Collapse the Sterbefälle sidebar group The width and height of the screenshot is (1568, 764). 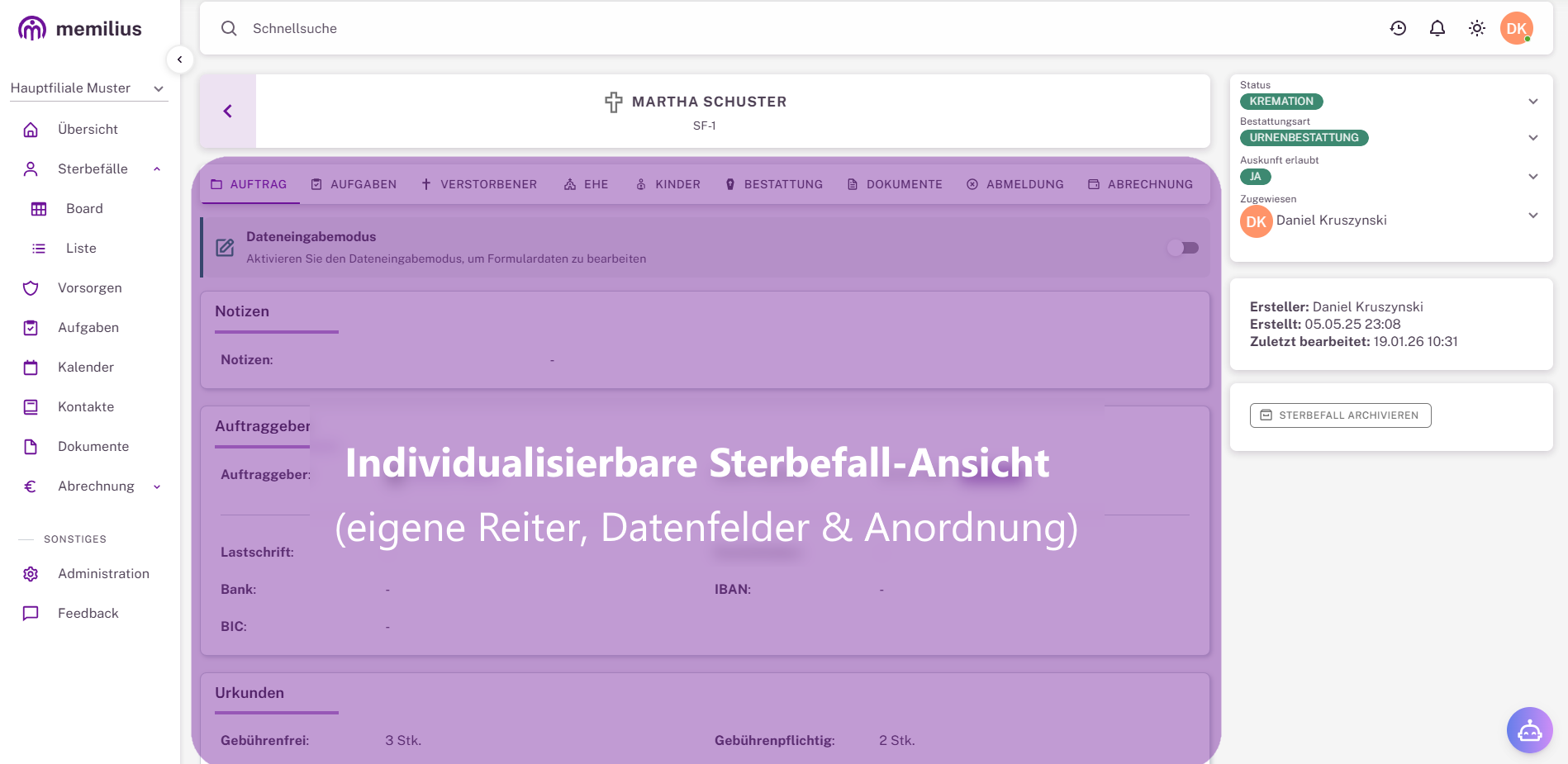pyautogui.click(x=157, y=169)
